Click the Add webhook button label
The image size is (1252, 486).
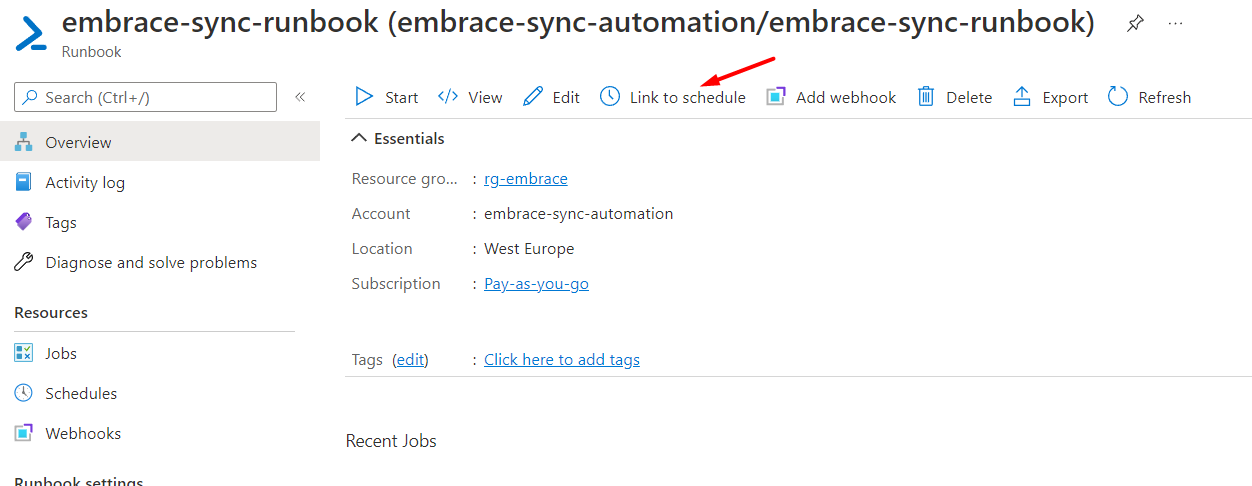(x=846, y=98)
